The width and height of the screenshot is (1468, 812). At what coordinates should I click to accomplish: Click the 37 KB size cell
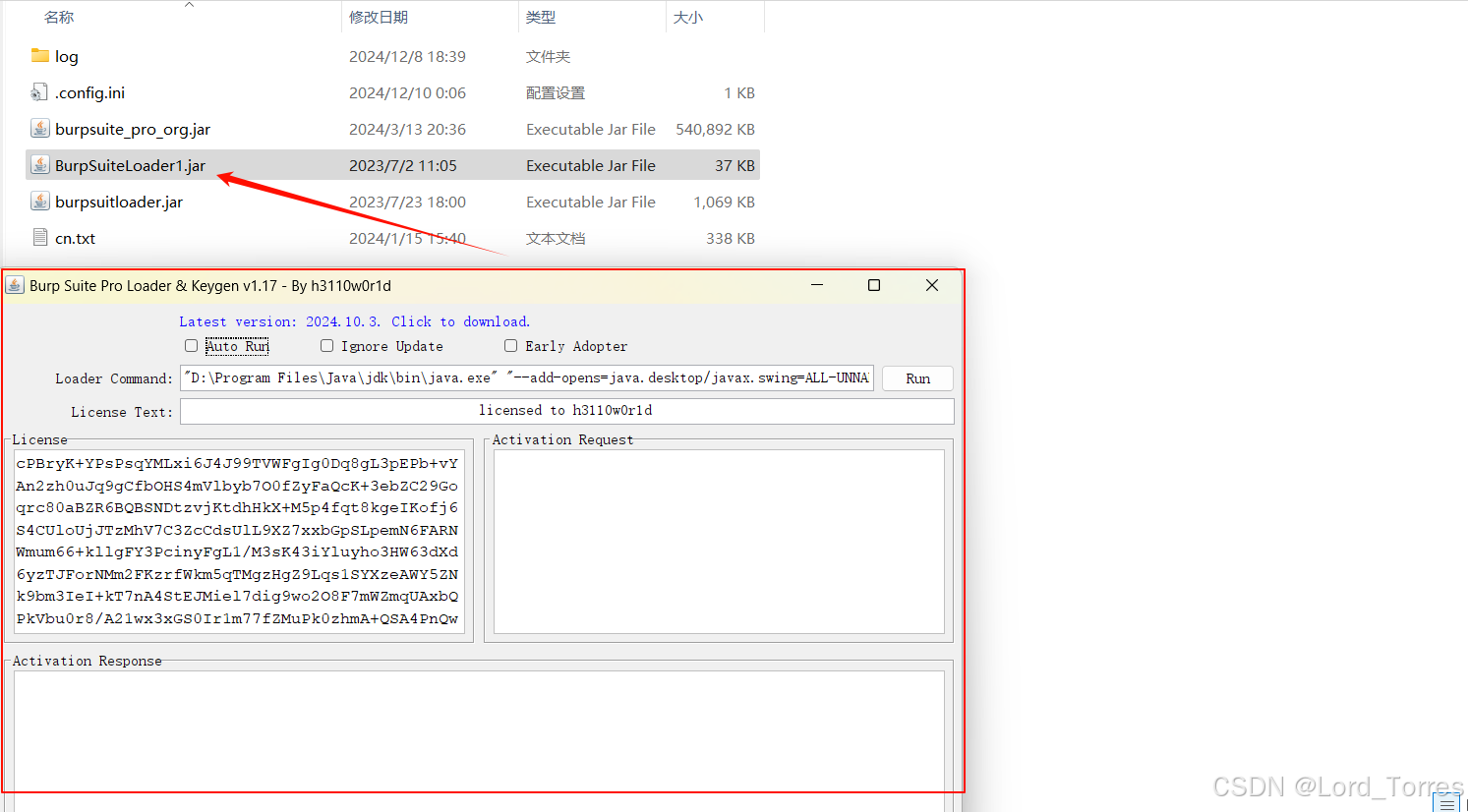click(x=734, y=165)
